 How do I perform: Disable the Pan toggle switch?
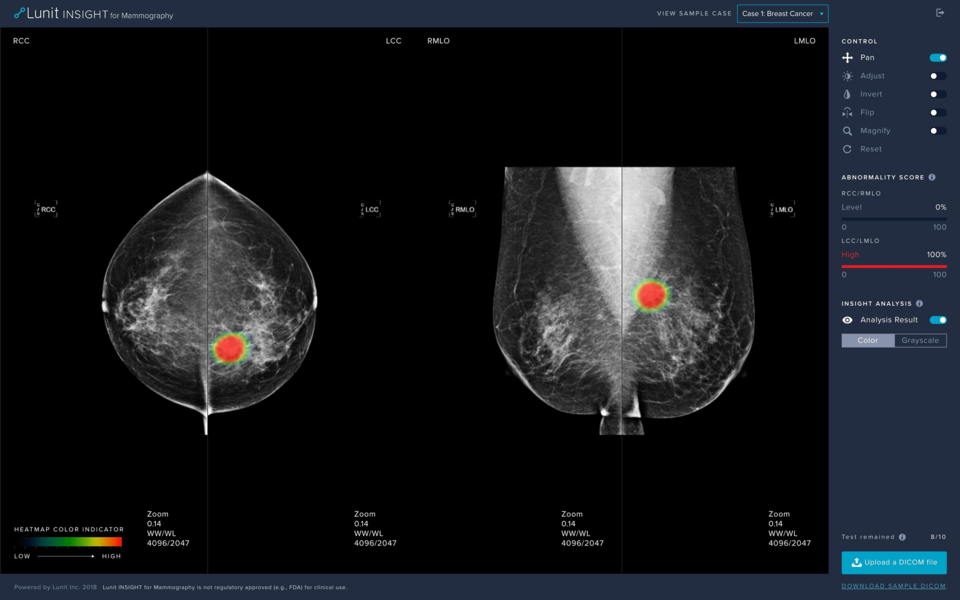937,58
